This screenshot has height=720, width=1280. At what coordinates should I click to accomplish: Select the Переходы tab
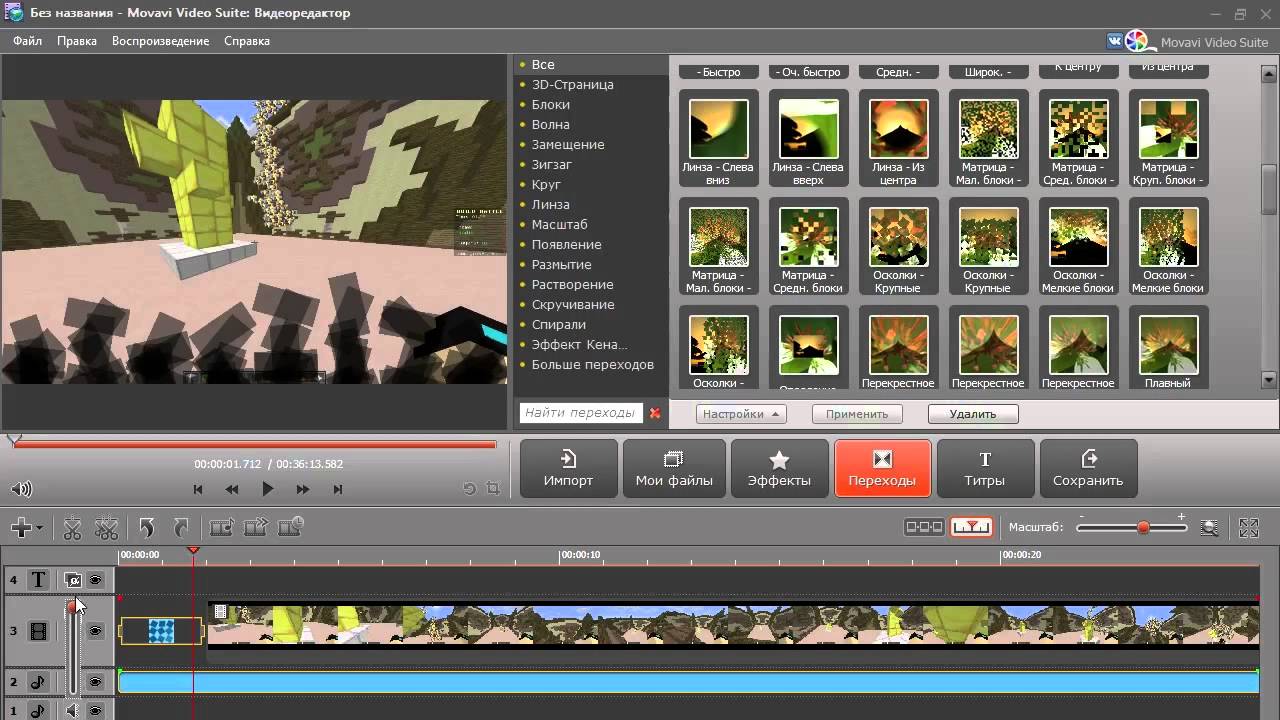[x=882, y=468]
